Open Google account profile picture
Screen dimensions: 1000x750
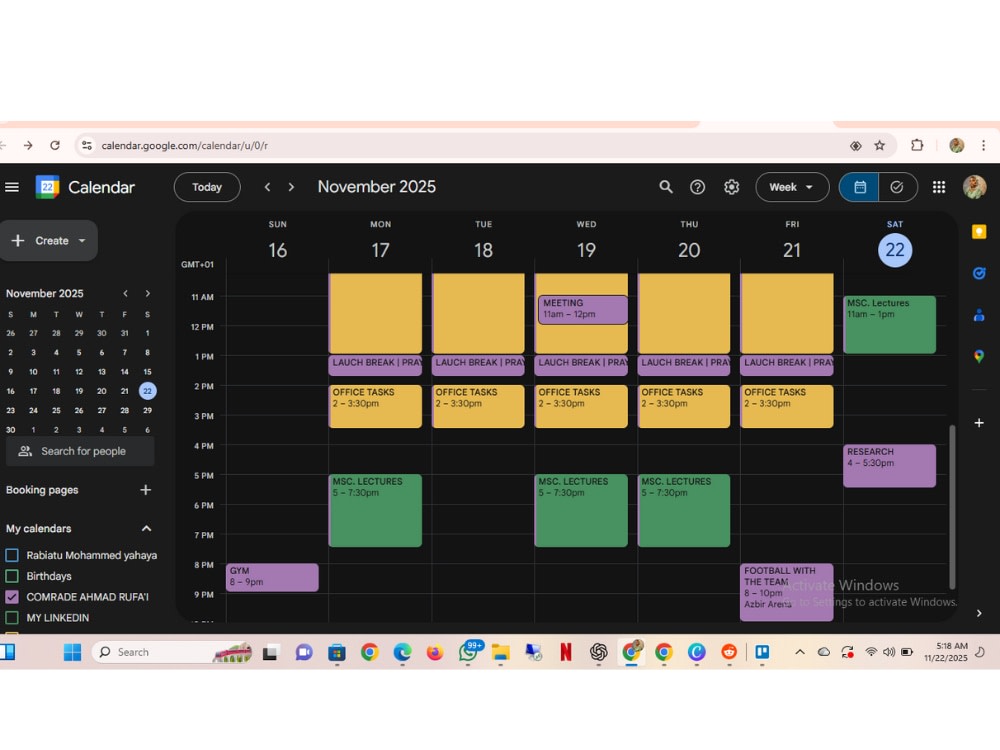[x=974, y=187]
